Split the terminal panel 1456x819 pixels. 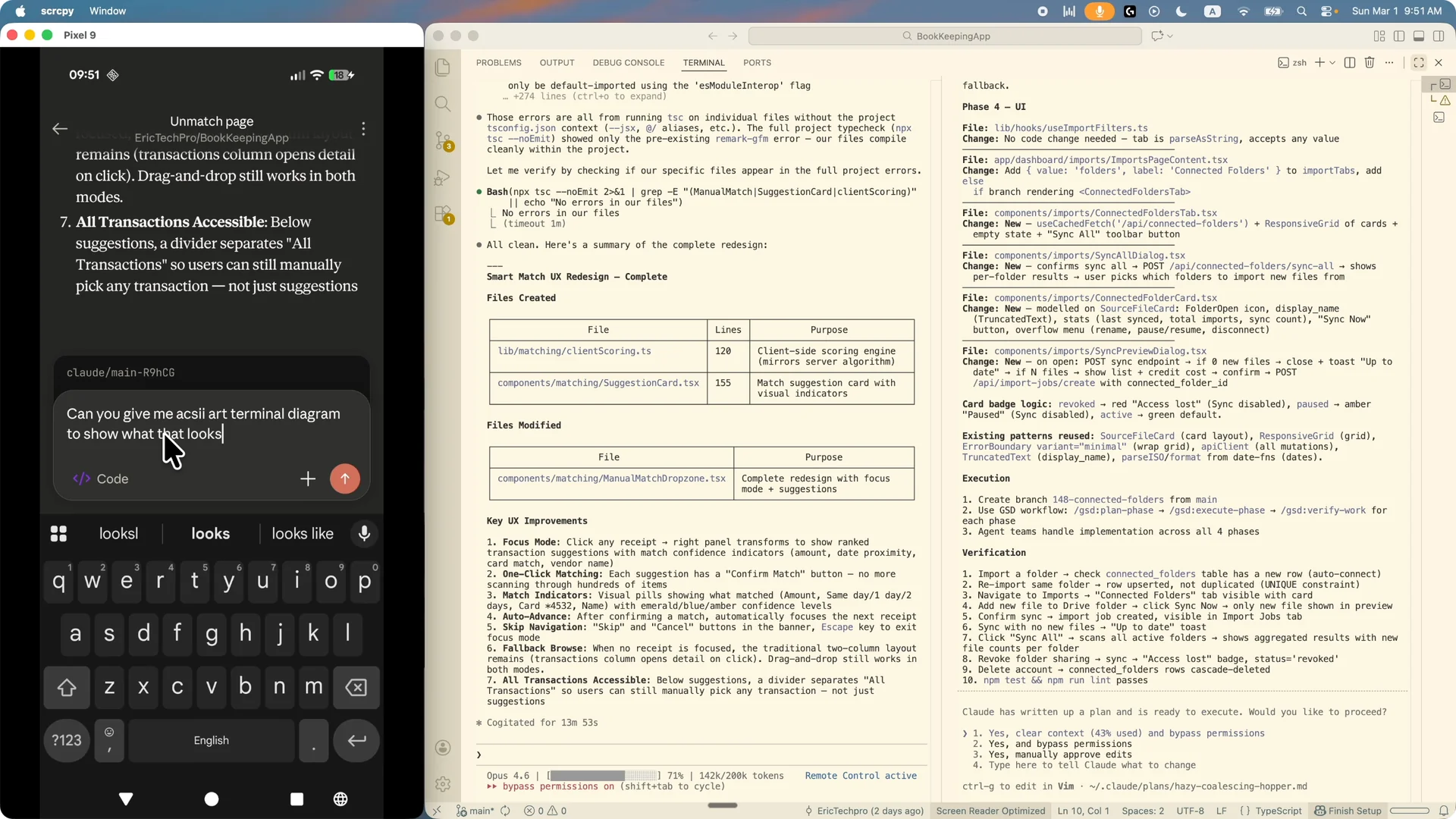point(1350,63)
